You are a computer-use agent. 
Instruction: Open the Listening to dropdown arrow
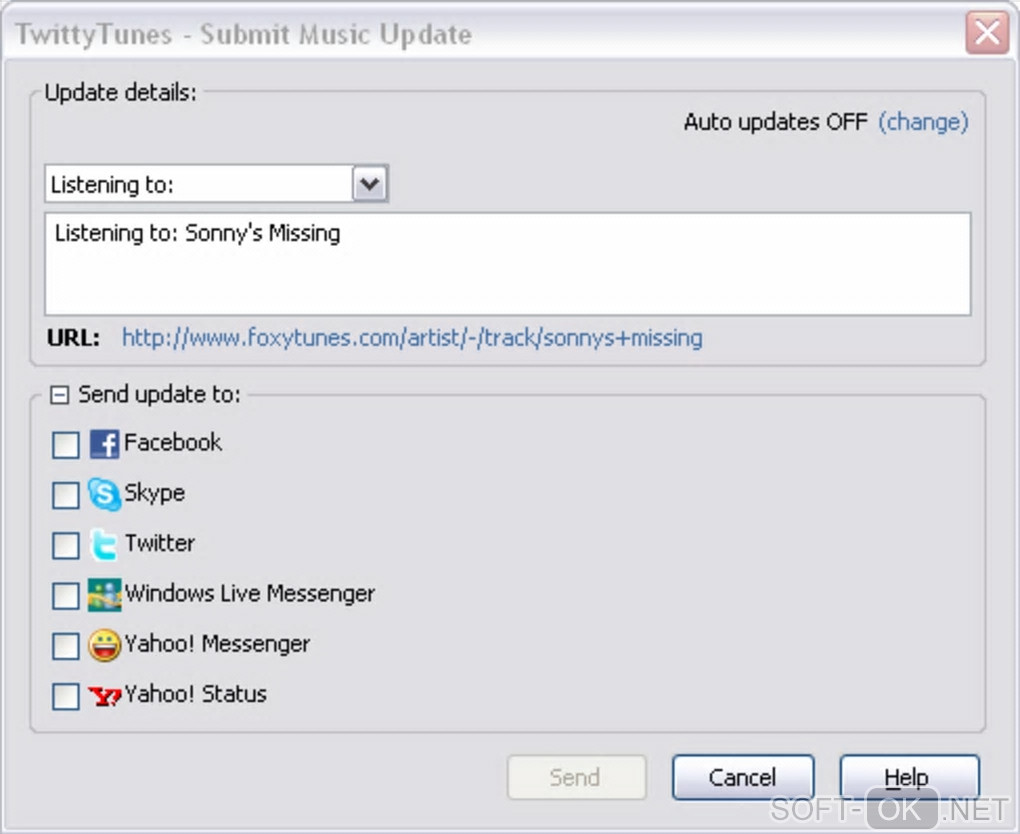point(370,184)
